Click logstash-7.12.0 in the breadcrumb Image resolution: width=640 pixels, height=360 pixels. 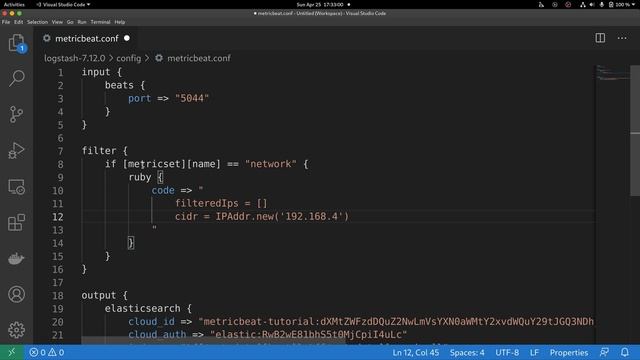(75, 58)
